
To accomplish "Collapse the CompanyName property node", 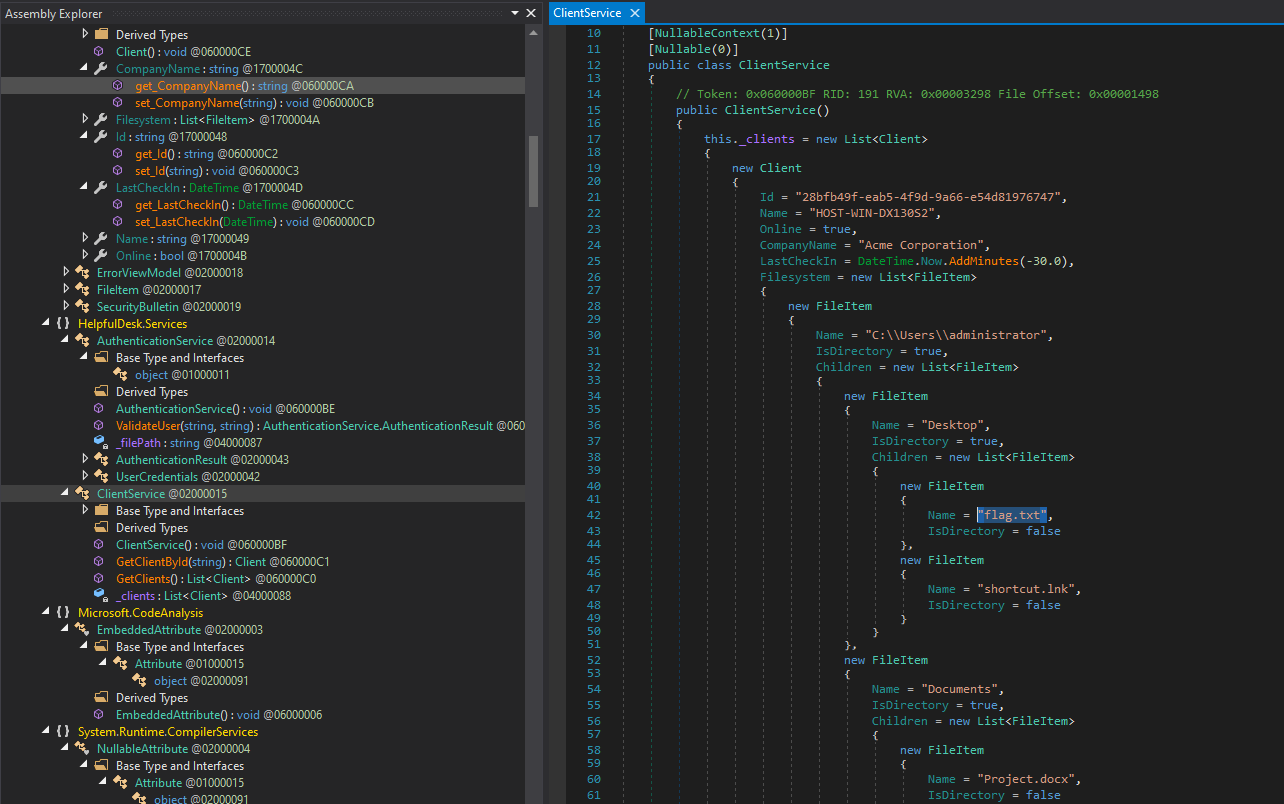I will (85, 69).
